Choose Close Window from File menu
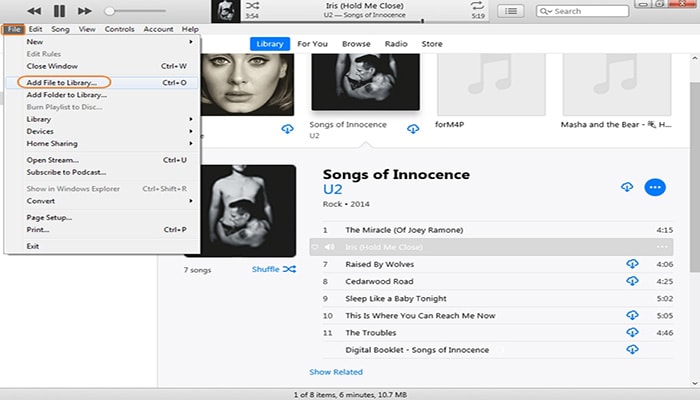Image resolution: width=700 pixels, height=400 pixels. coord(102,66)
